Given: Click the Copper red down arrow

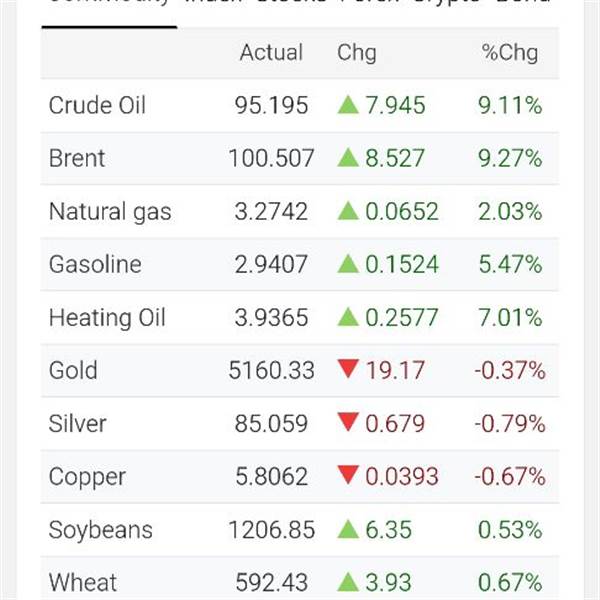Looking at the screenshot, I should (348, 477).
